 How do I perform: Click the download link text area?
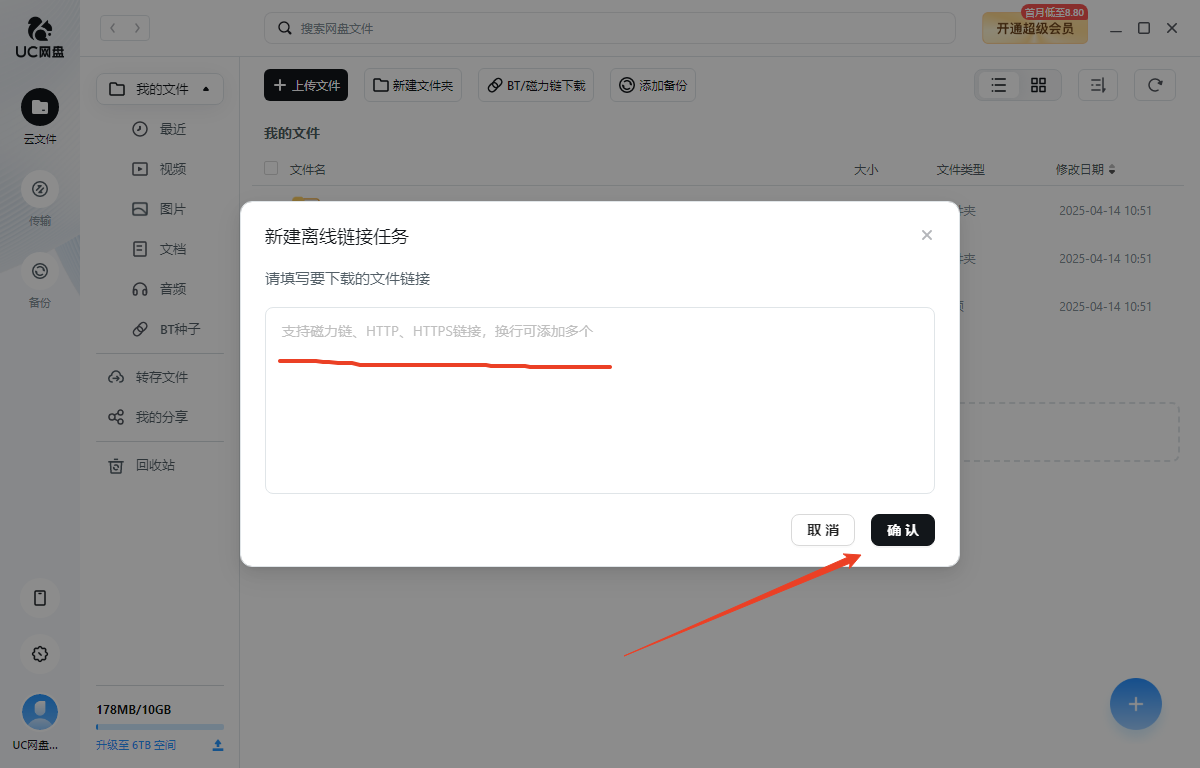coord(600,400)
